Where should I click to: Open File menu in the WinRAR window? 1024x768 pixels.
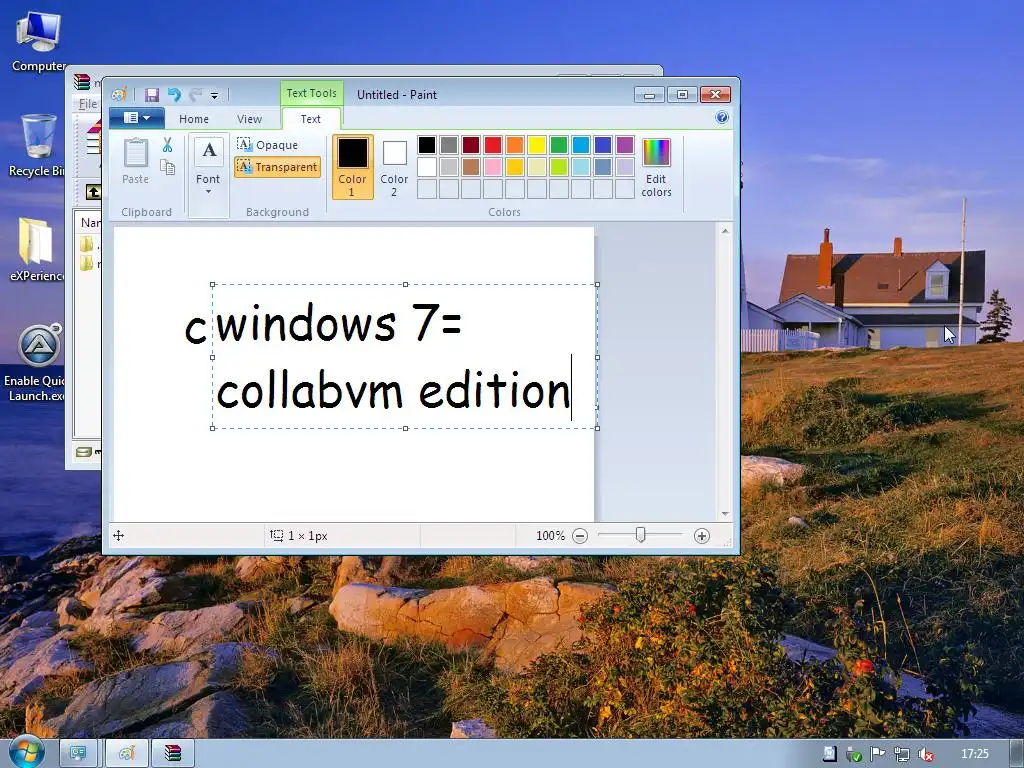click(x=88, y=104)
